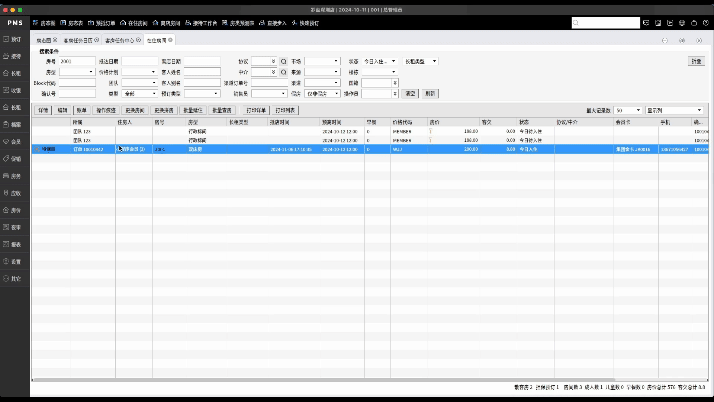Sort by the 价格代码 column header
This screenshot has width=714, height=402.
click(x=409, y=122)
